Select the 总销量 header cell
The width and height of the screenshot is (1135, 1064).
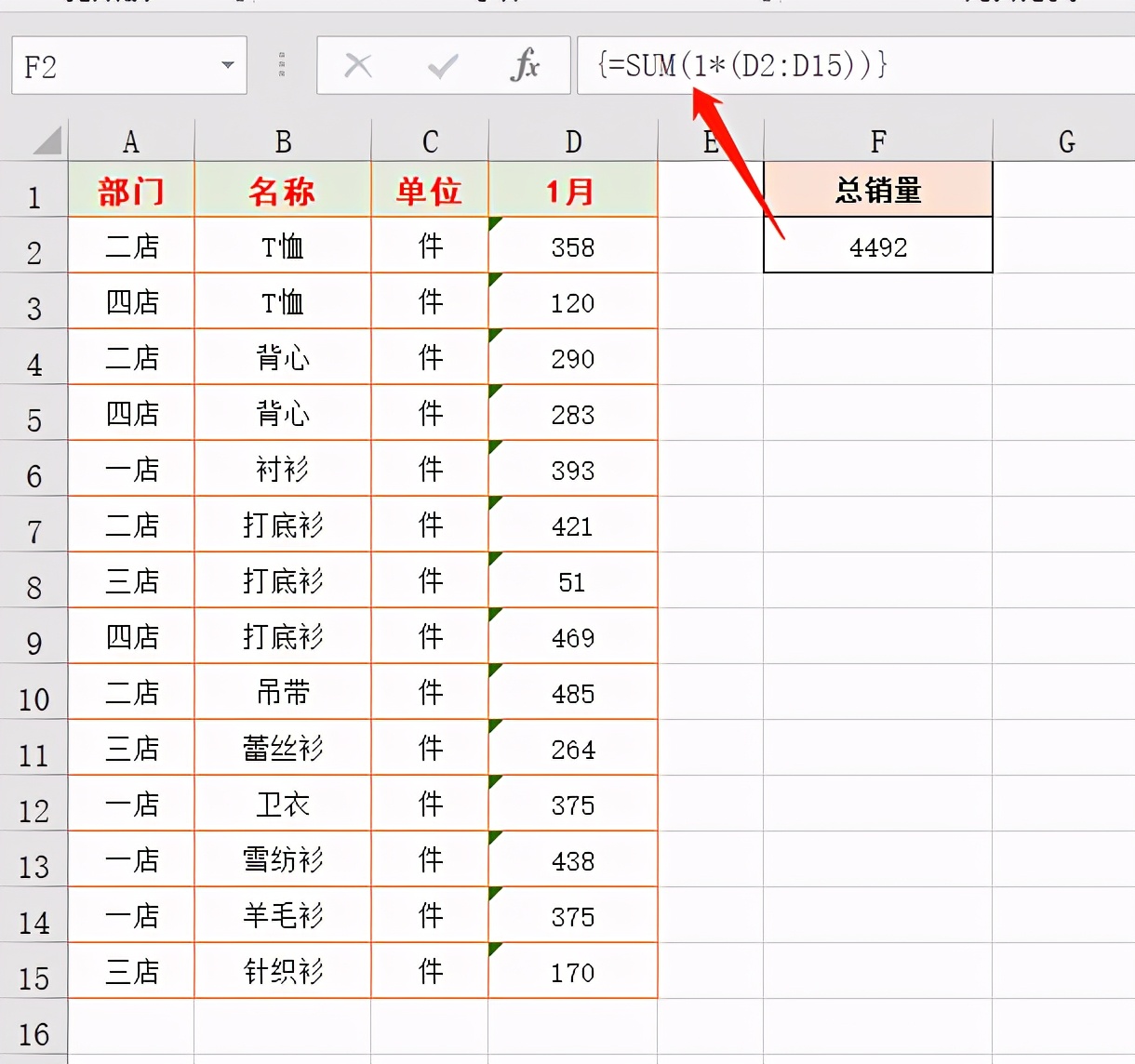click(x=876, y=190)
